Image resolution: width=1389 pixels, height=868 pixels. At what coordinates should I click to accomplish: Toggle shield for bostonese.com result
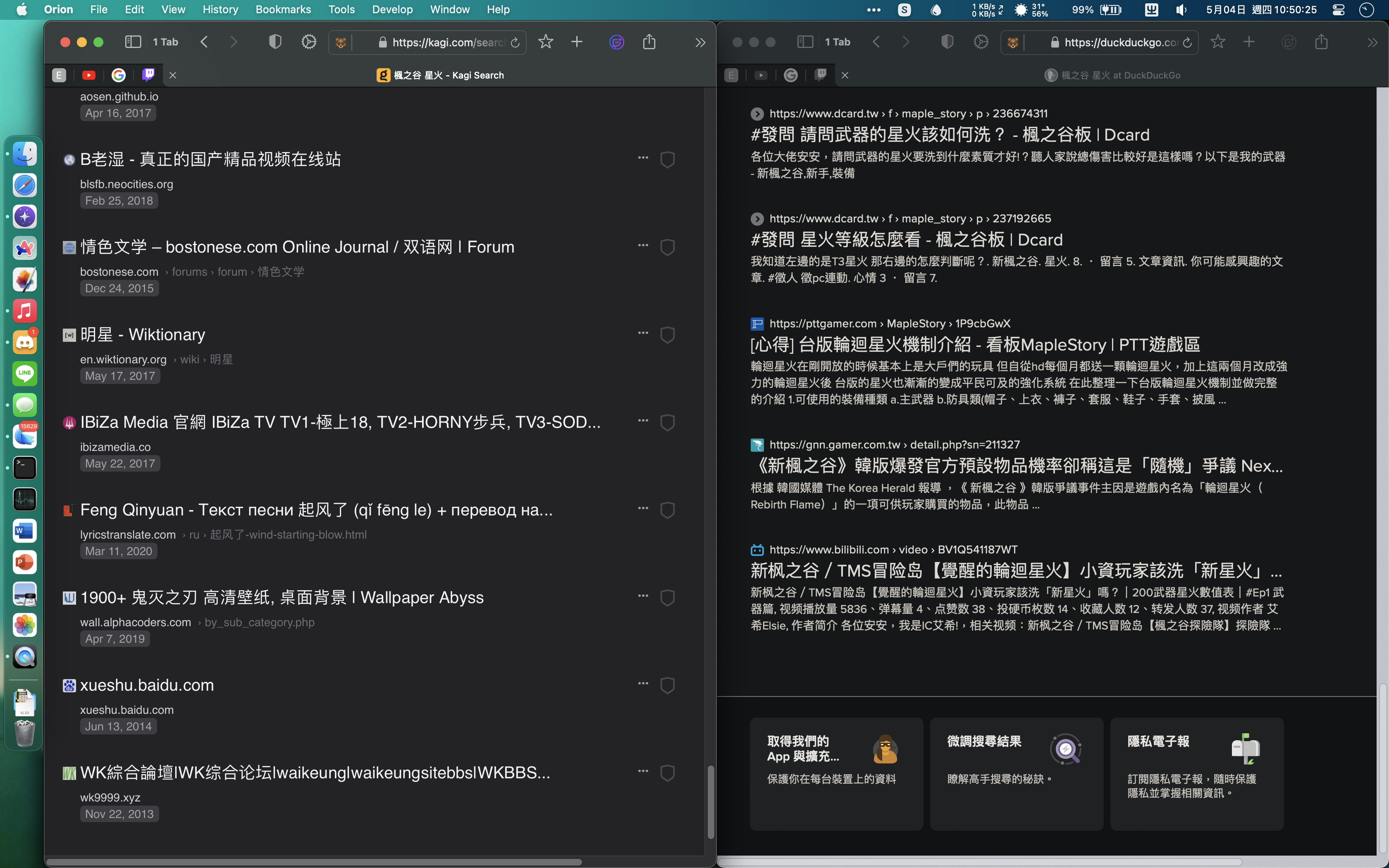click(667, 248)
